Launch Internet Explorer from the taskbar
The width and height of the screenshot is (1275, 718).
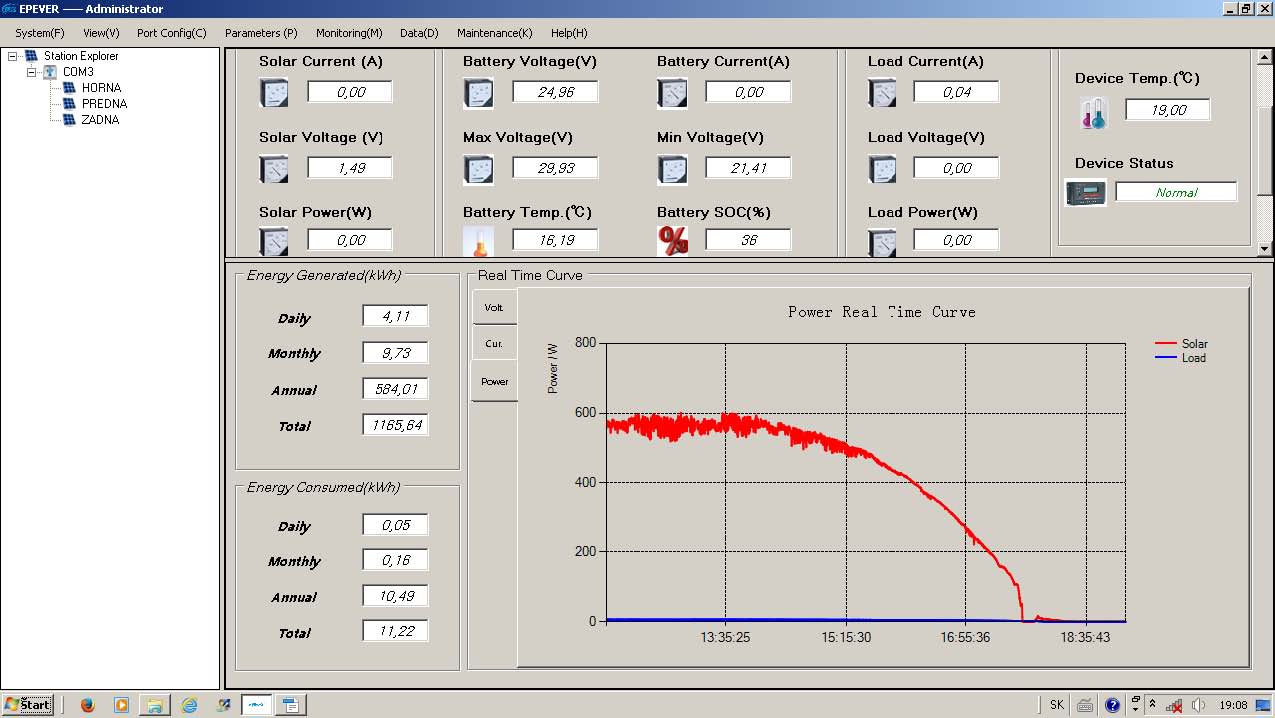(x=189, y=705)
